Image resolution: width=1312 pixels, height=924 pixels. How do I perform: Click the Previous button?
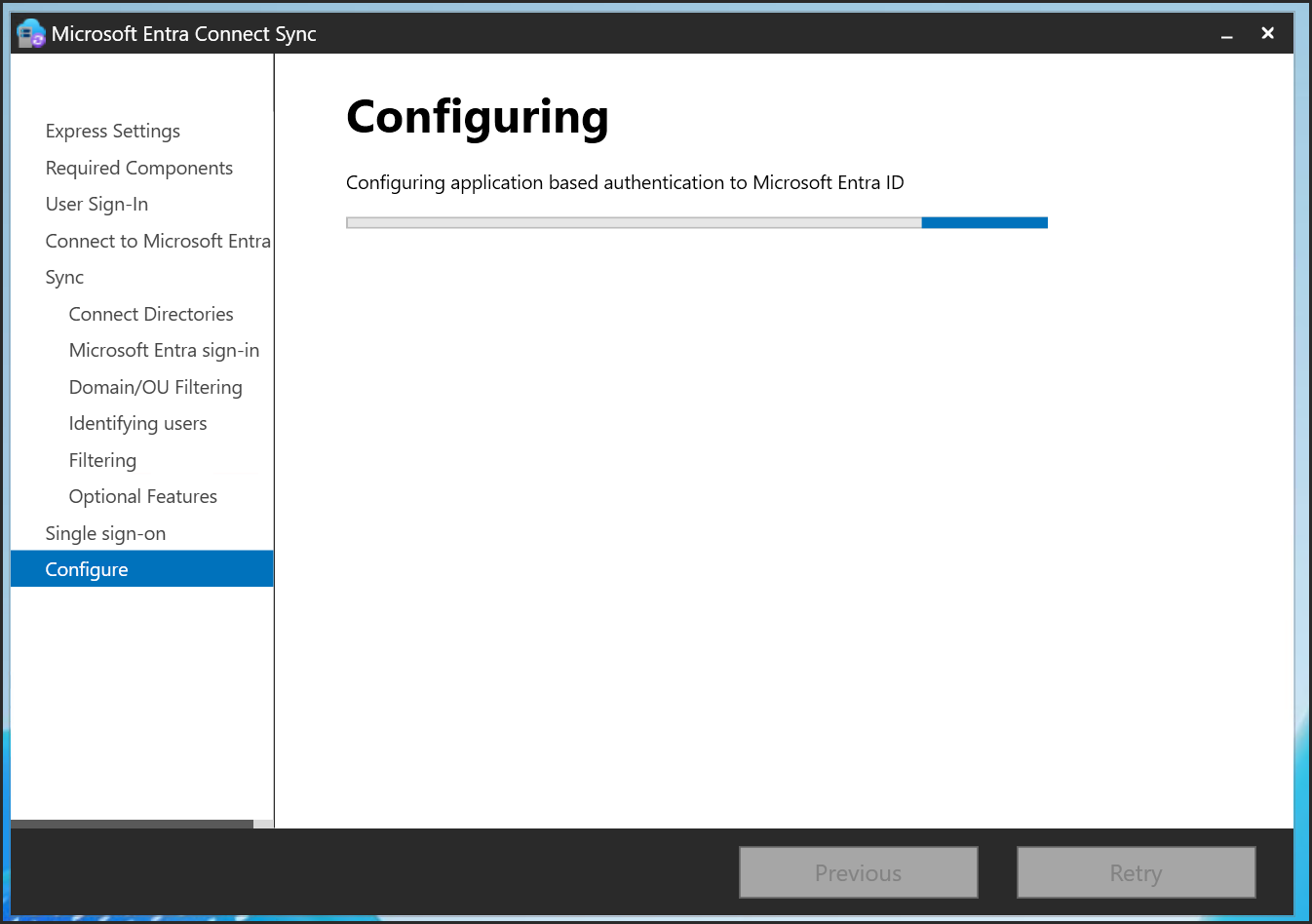pos(859,872)
